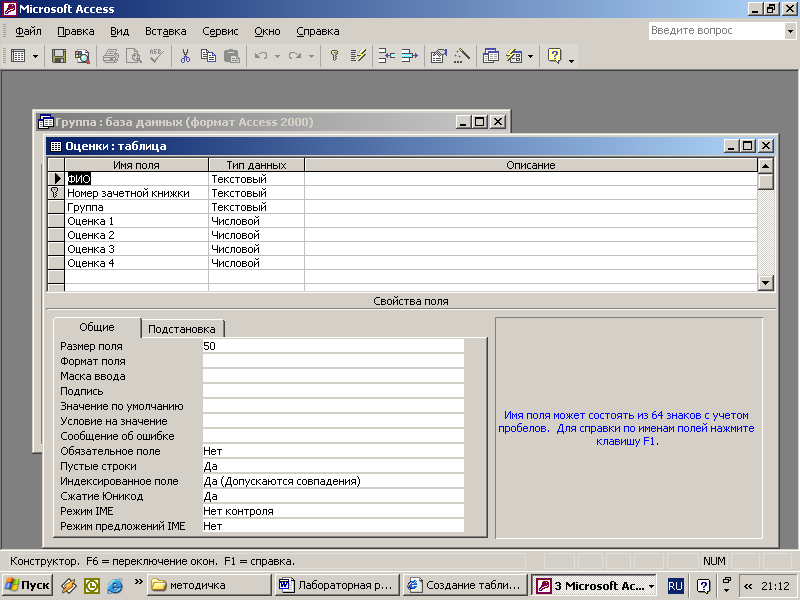800x600 pixels.
Task: Select the Общие tab
Action: [97, 327]
